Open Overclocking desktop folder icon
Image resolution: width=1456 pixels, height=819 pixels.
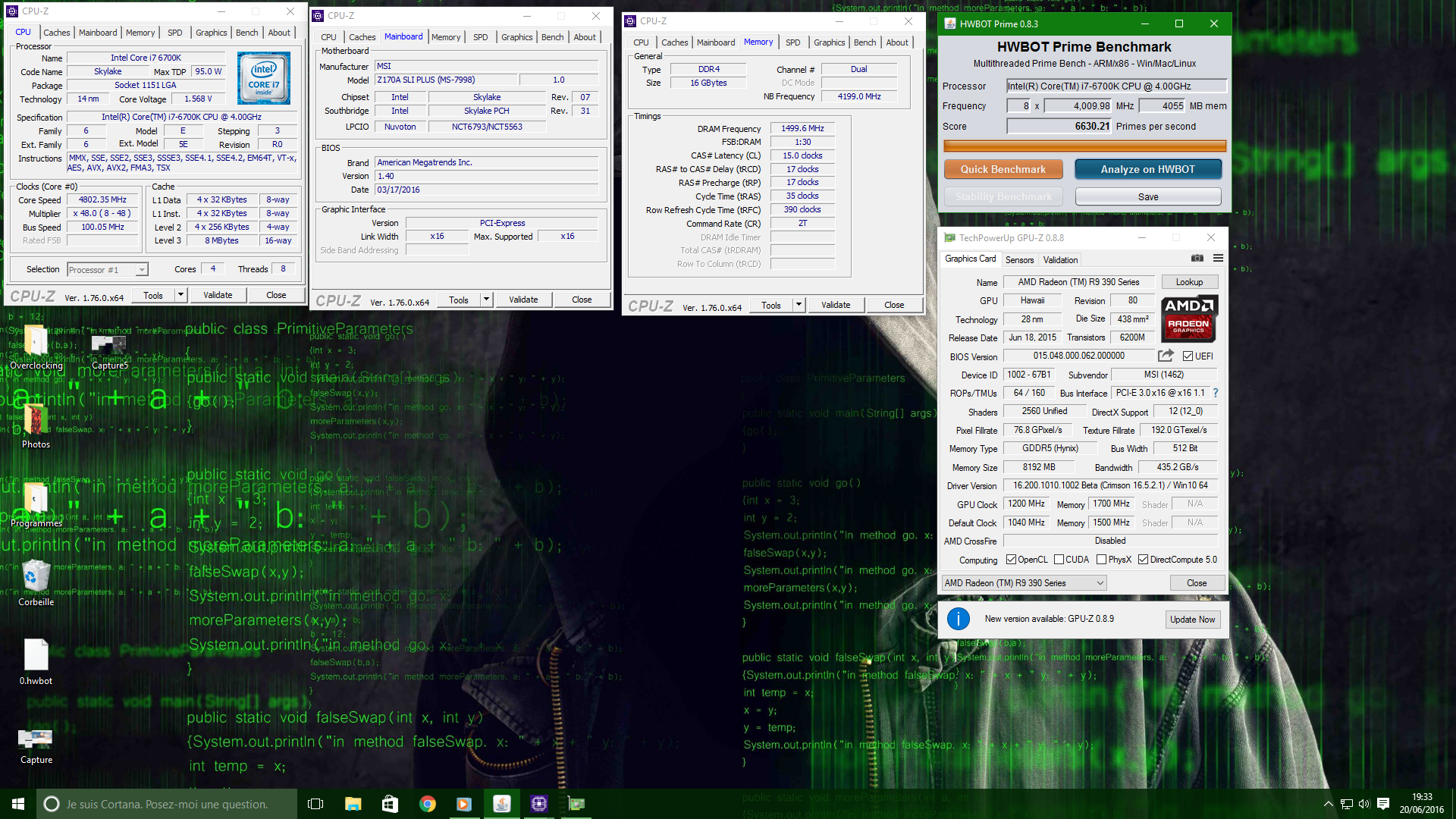point(36,340)
